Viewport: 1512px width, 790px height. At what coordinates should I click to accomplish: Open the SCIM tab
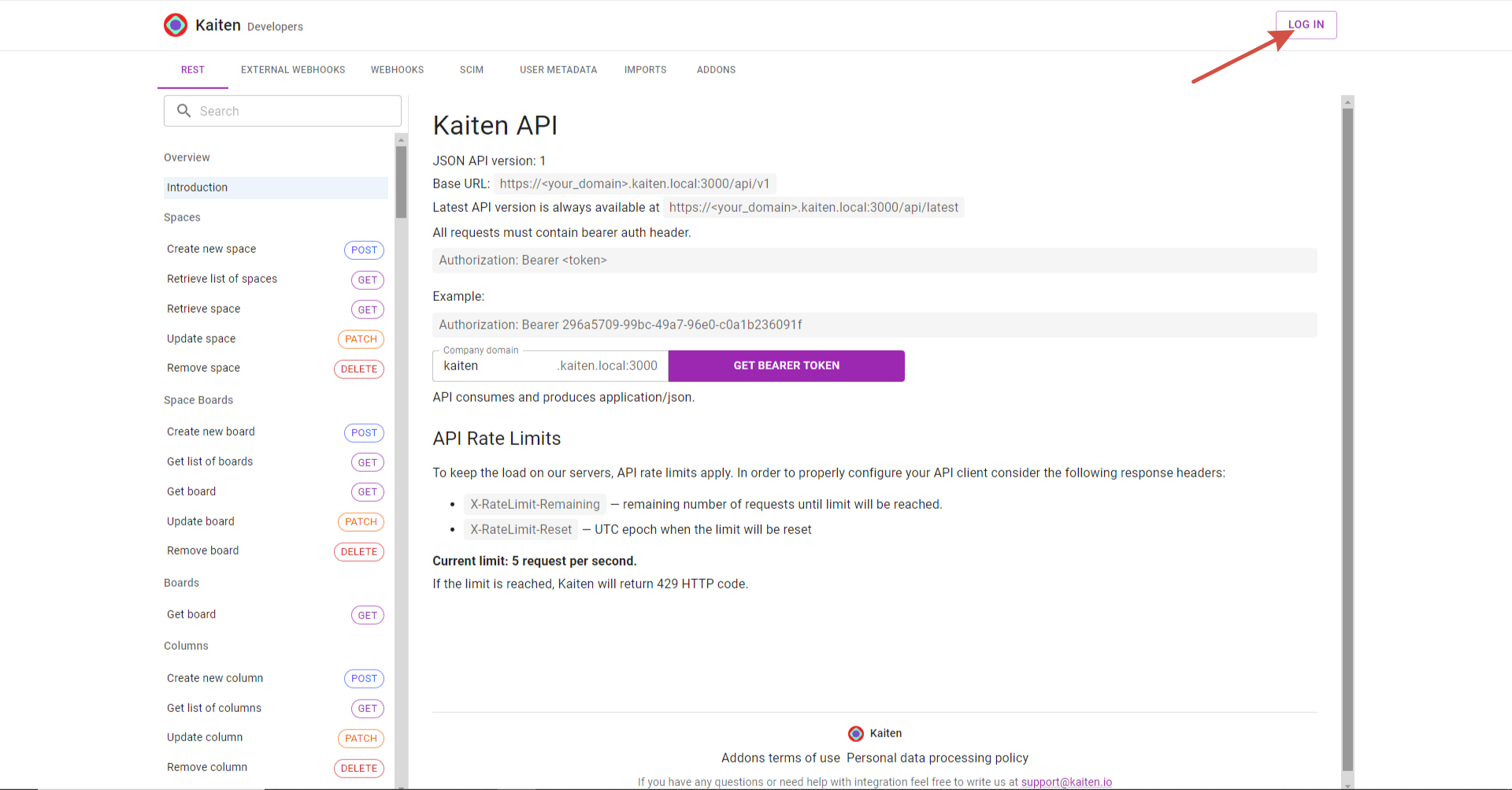pos(472,70)
